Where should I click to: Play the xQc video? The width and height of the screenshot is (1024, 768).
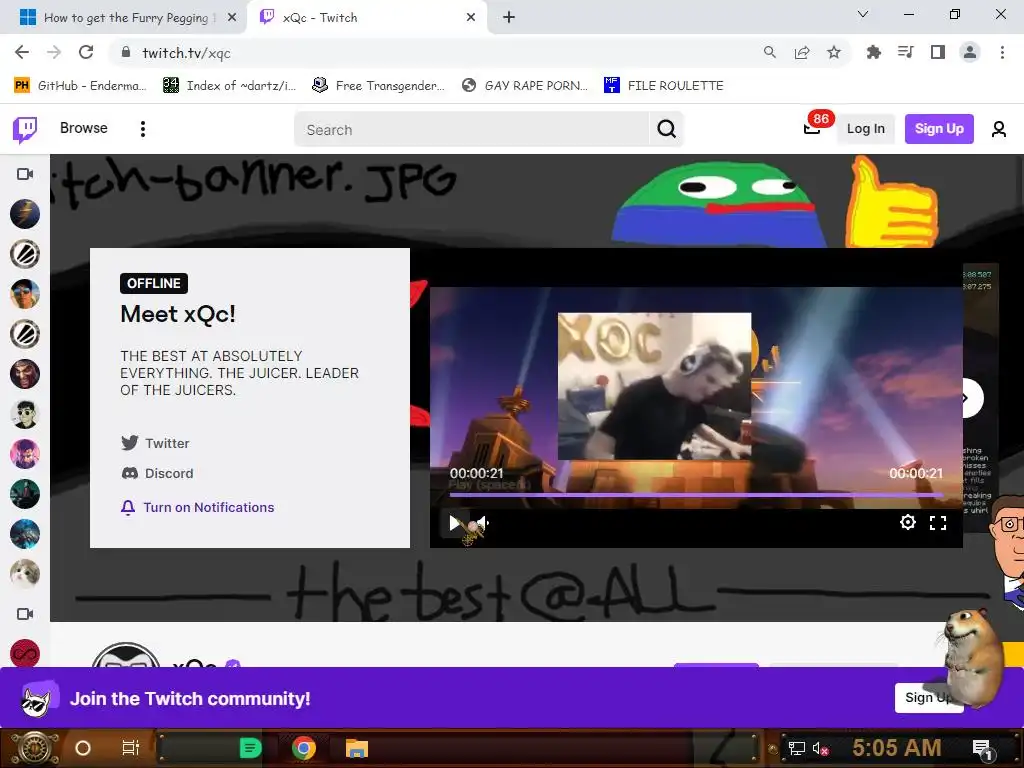(455, 522)
